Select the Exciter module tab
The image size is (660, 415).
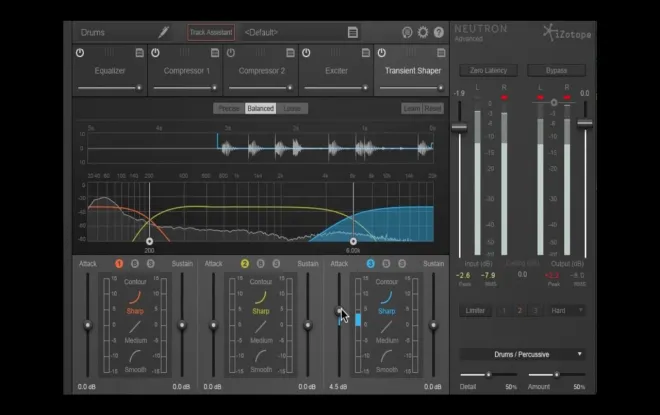click(x=336, y=70)
